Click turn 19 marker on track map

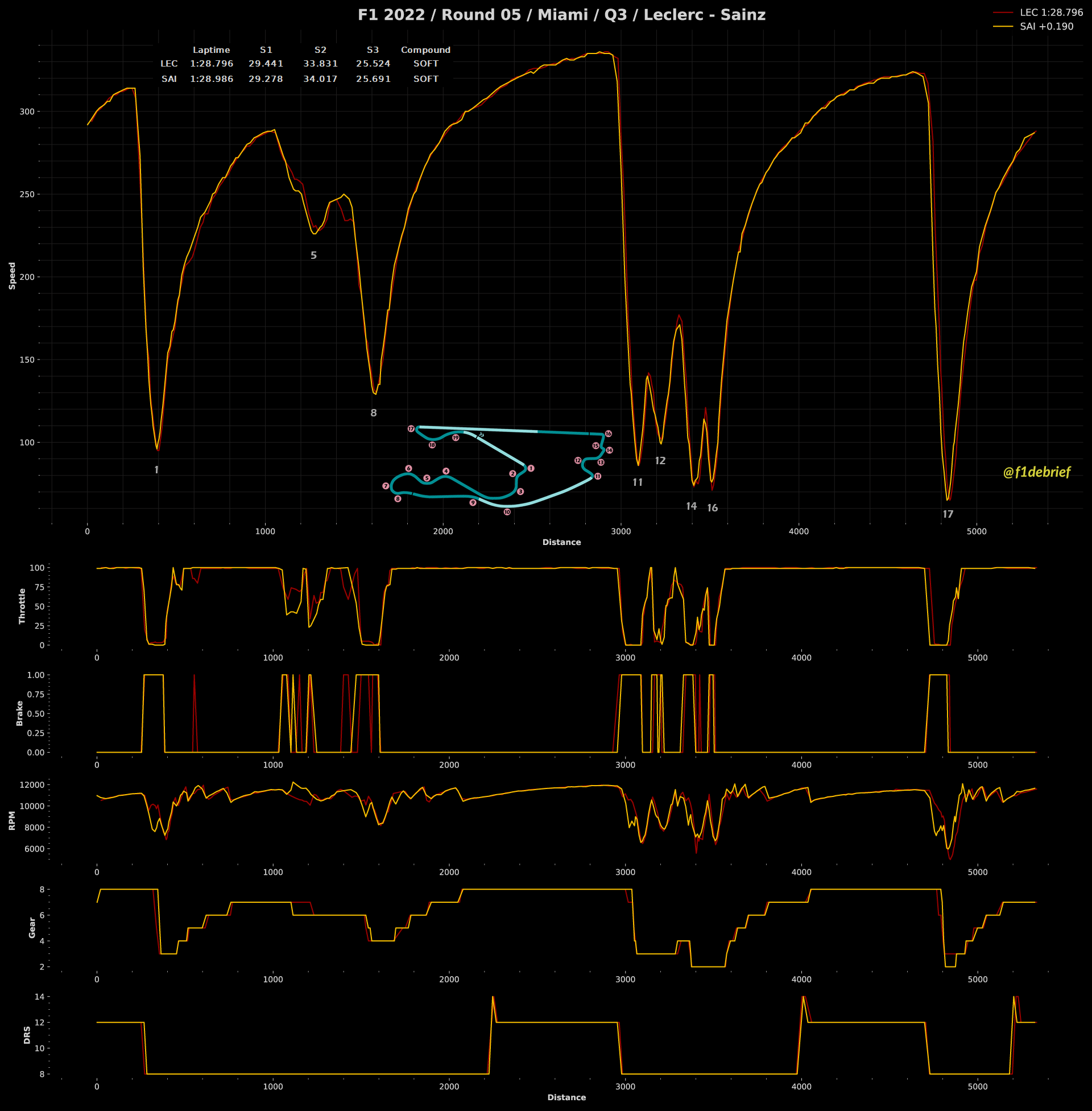coord(456,437)
